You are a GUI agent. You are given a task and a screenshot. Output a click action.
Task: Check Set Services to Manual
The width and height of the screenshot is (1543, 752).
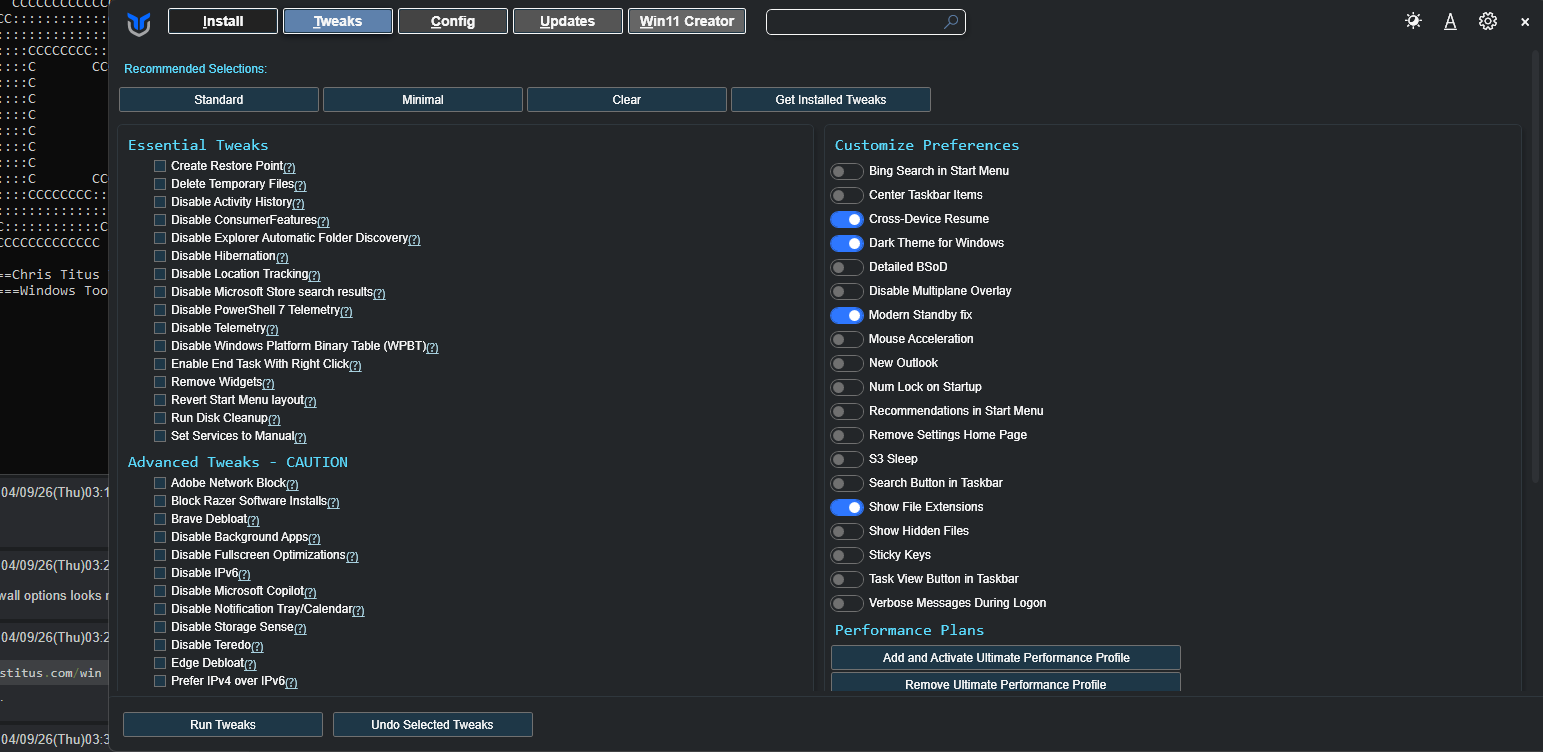tap(160, 436)
